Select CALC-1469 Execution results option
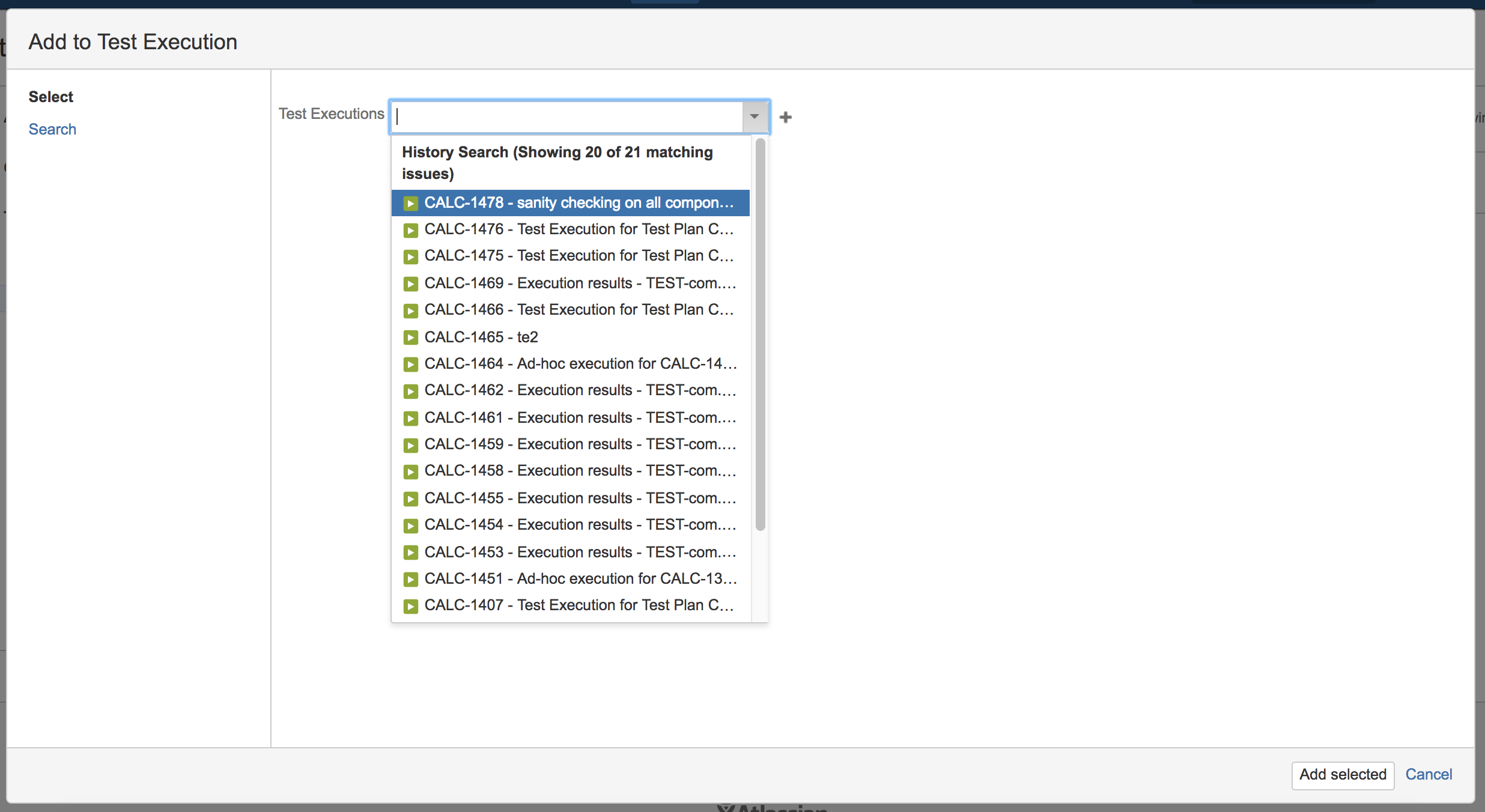This screenshot has width=1485, height=812. click(x=571, y=283)
